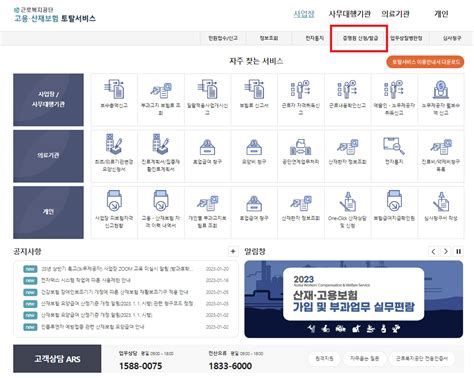The height and width of the screenshot is (378, 474).
Task: Open the 민원접수/신고 submenu
Action: pyautogui.click(x=223, y=38)
